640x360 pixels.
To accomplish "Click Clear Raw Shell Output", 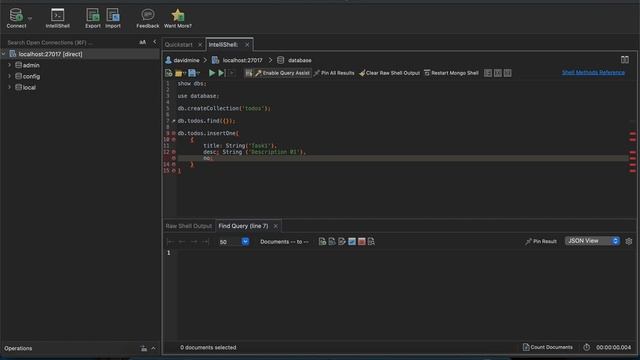I will point(389,73).
